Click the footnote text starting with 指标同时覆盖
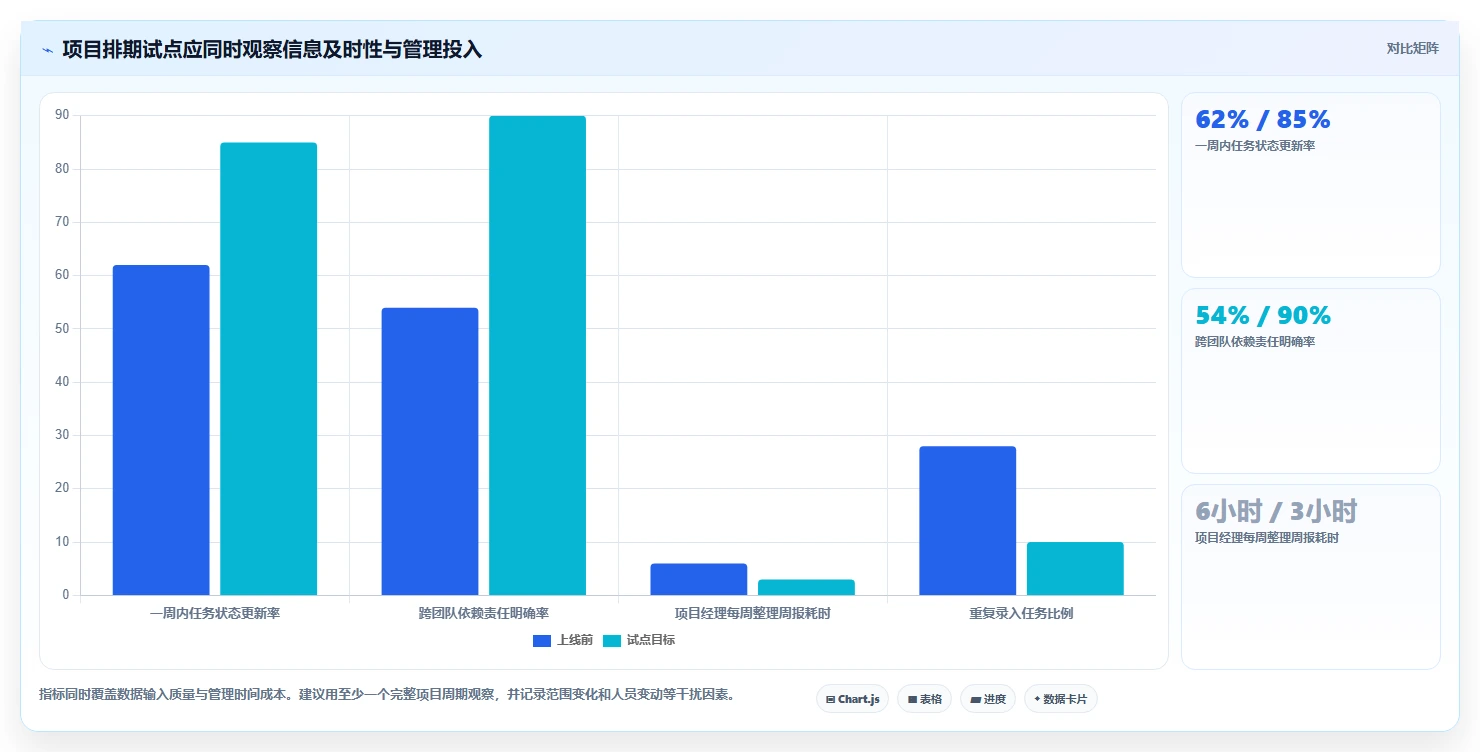 point(387,694)
